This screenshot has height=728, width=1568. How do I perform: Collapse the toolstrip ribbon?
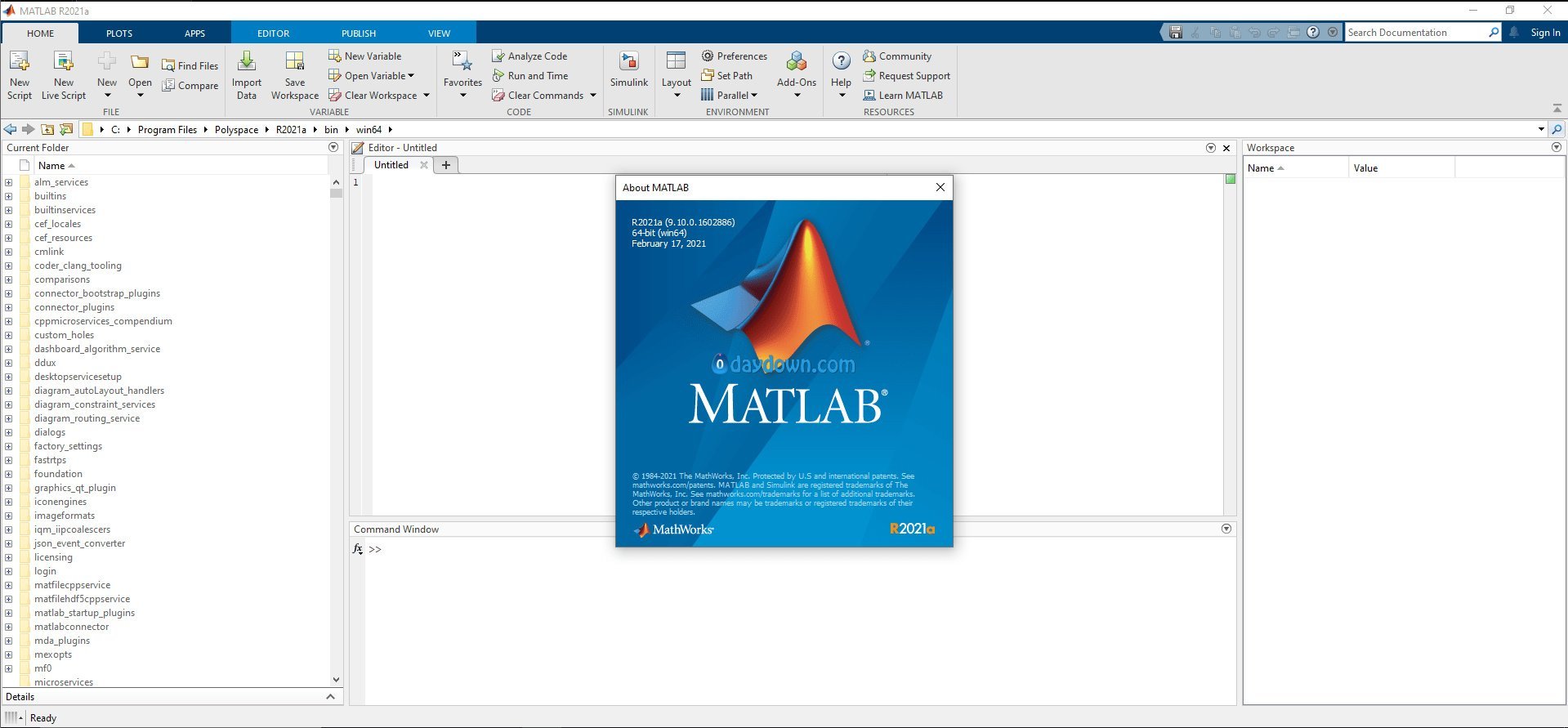(1557, 109)
